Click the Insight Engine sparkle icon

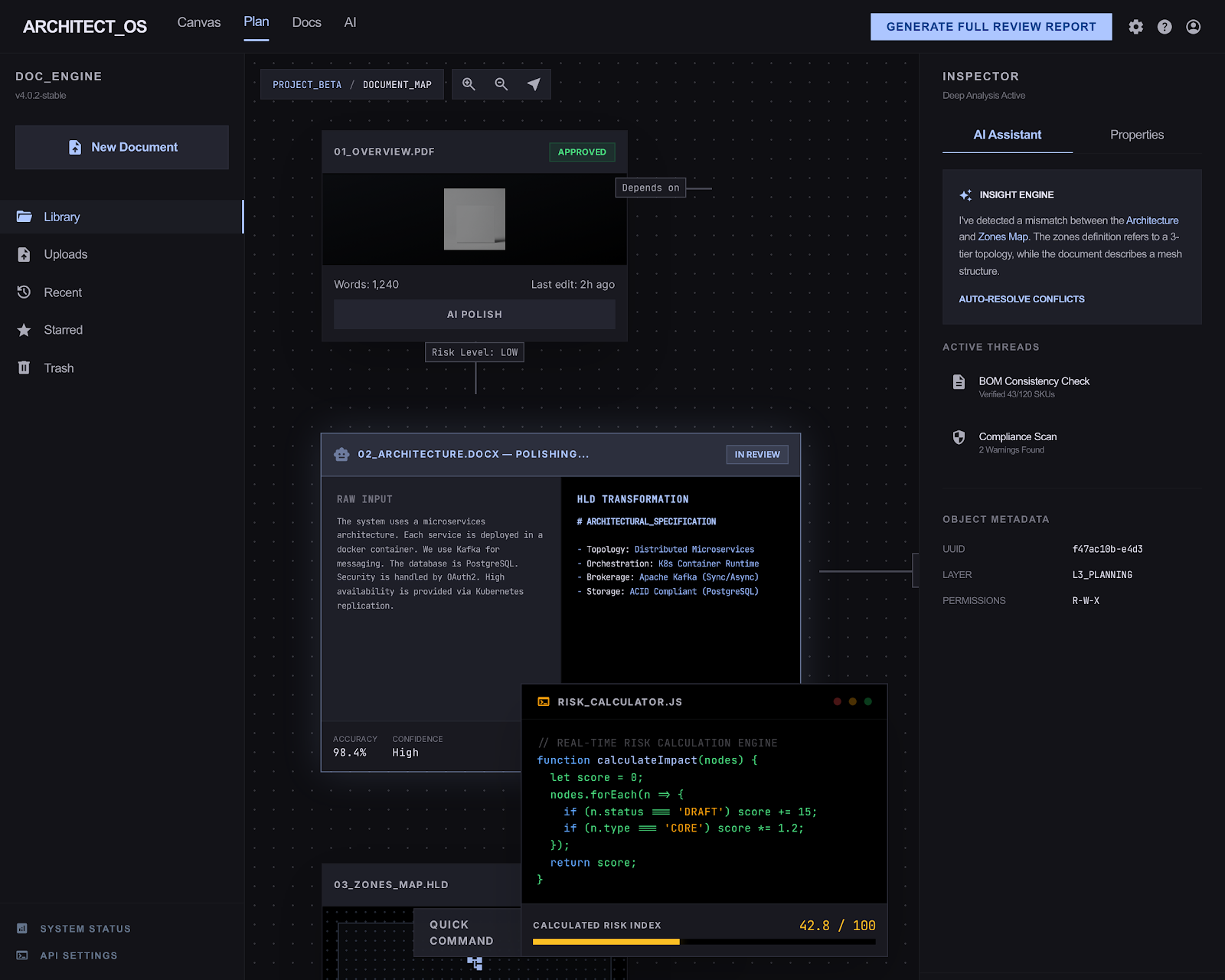[965, 194]
